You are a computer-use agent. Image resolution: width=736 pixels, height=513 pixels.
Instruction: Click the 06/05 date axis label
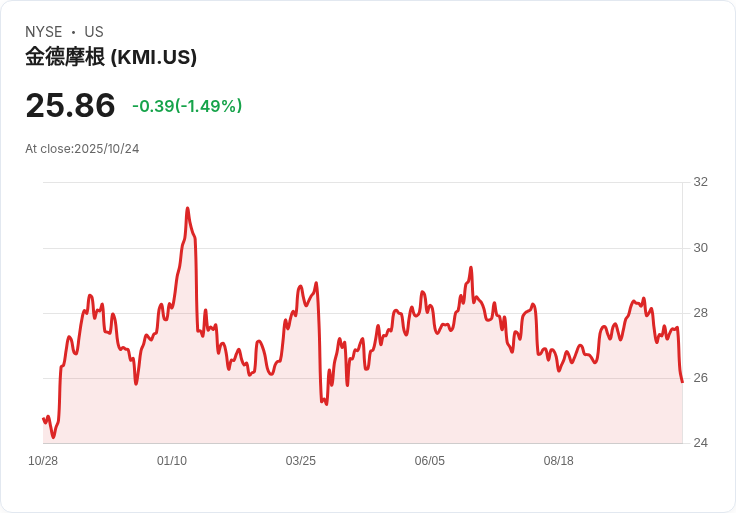point(429,461)
